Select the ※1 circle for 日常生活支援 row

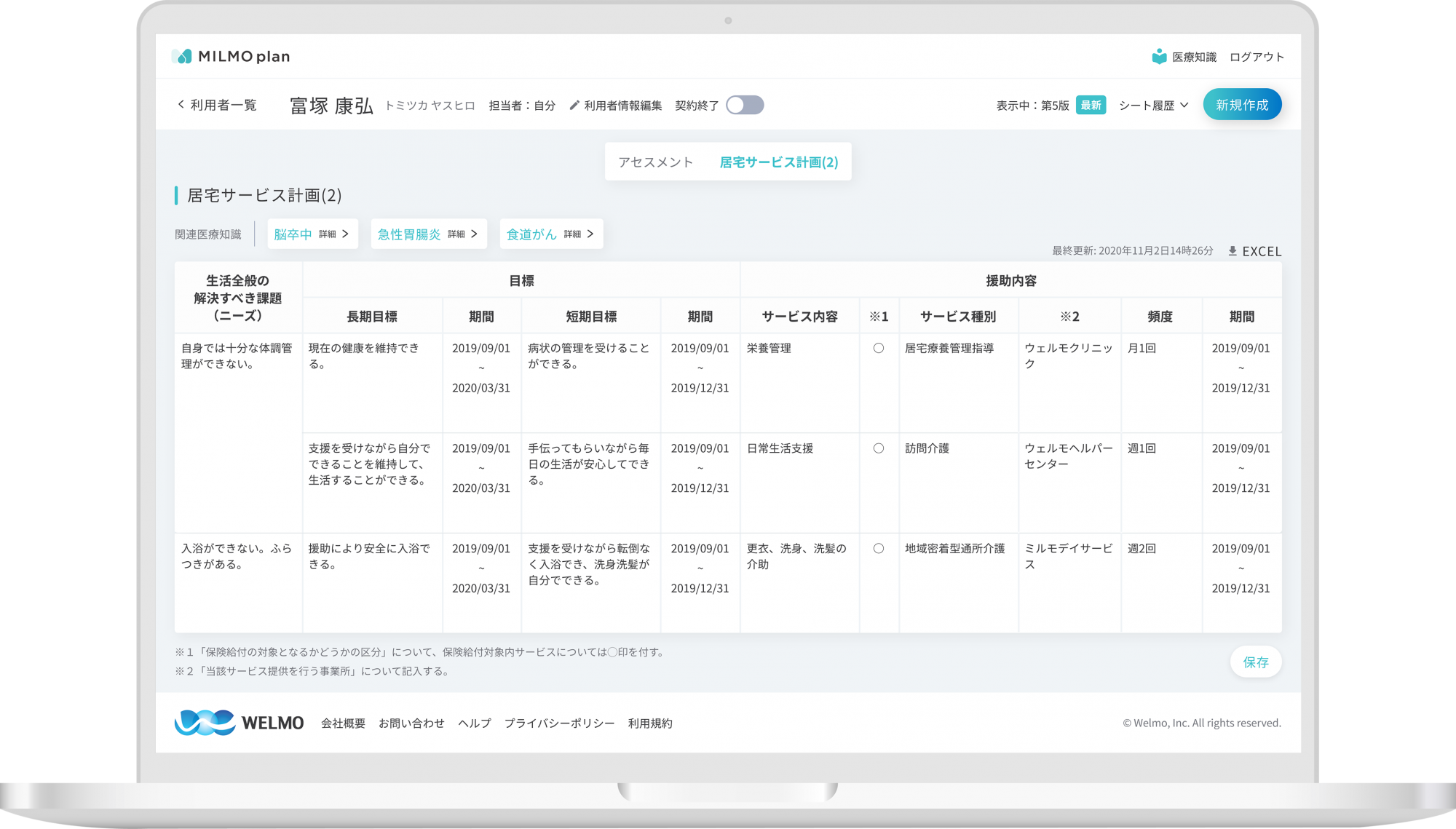(879, 448)
